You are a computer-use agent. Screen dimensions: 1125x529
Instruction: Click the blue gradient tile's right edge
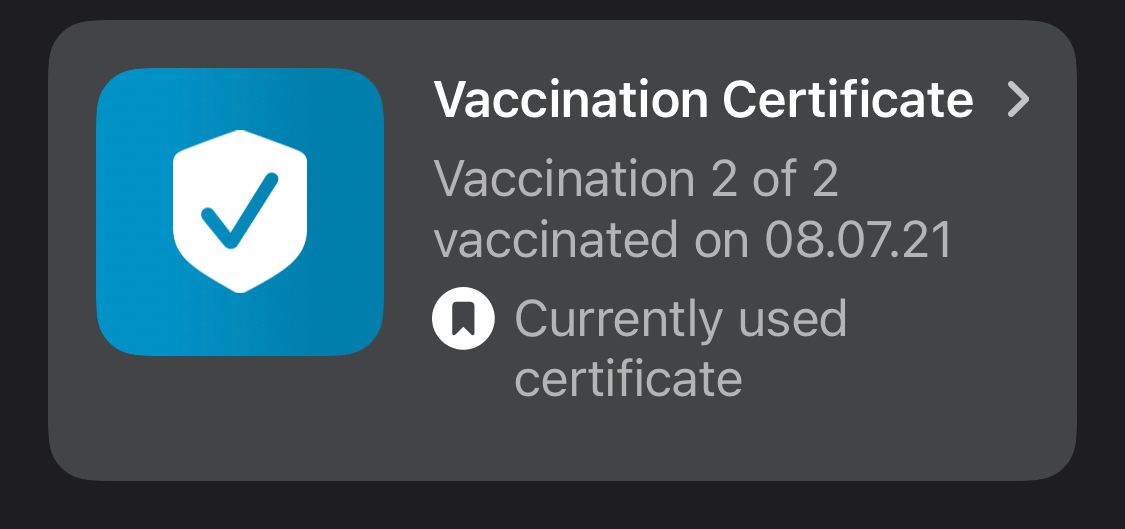pos(373,212)
